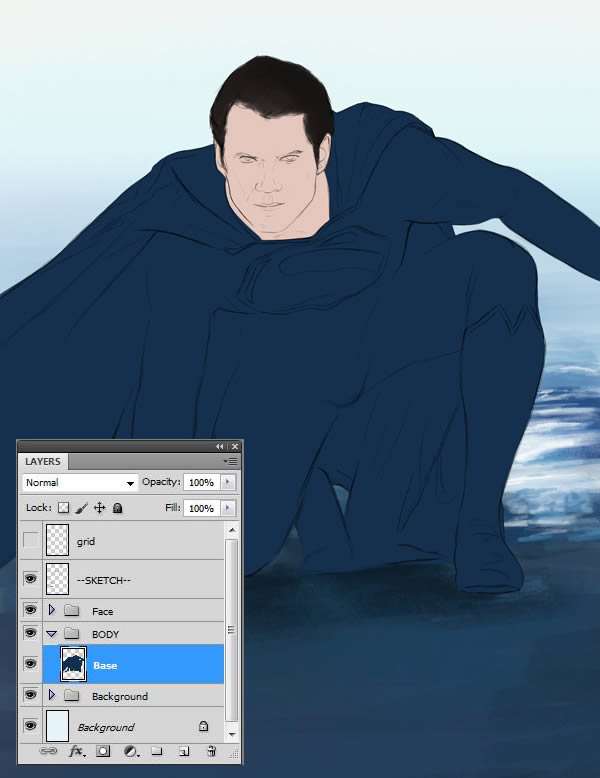Expand the Face group

coord(52,610)
